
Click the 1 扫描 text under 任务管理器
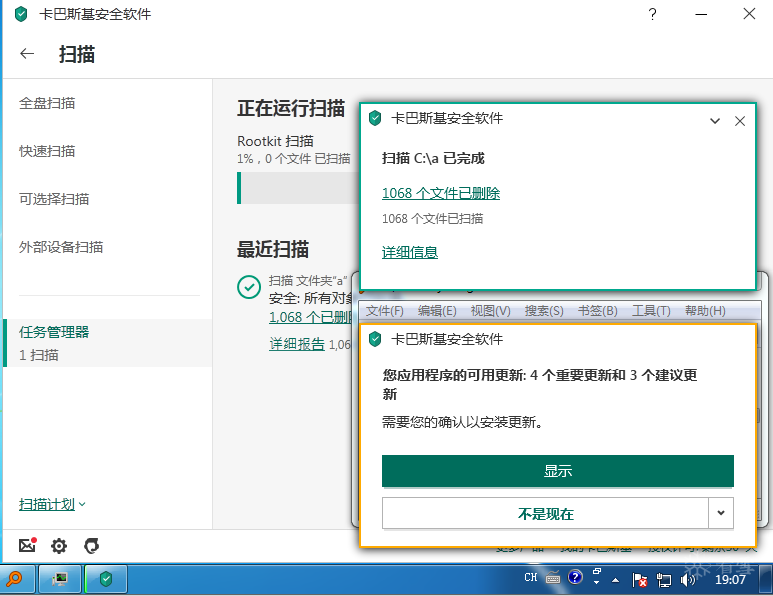(x=38, y=355)
